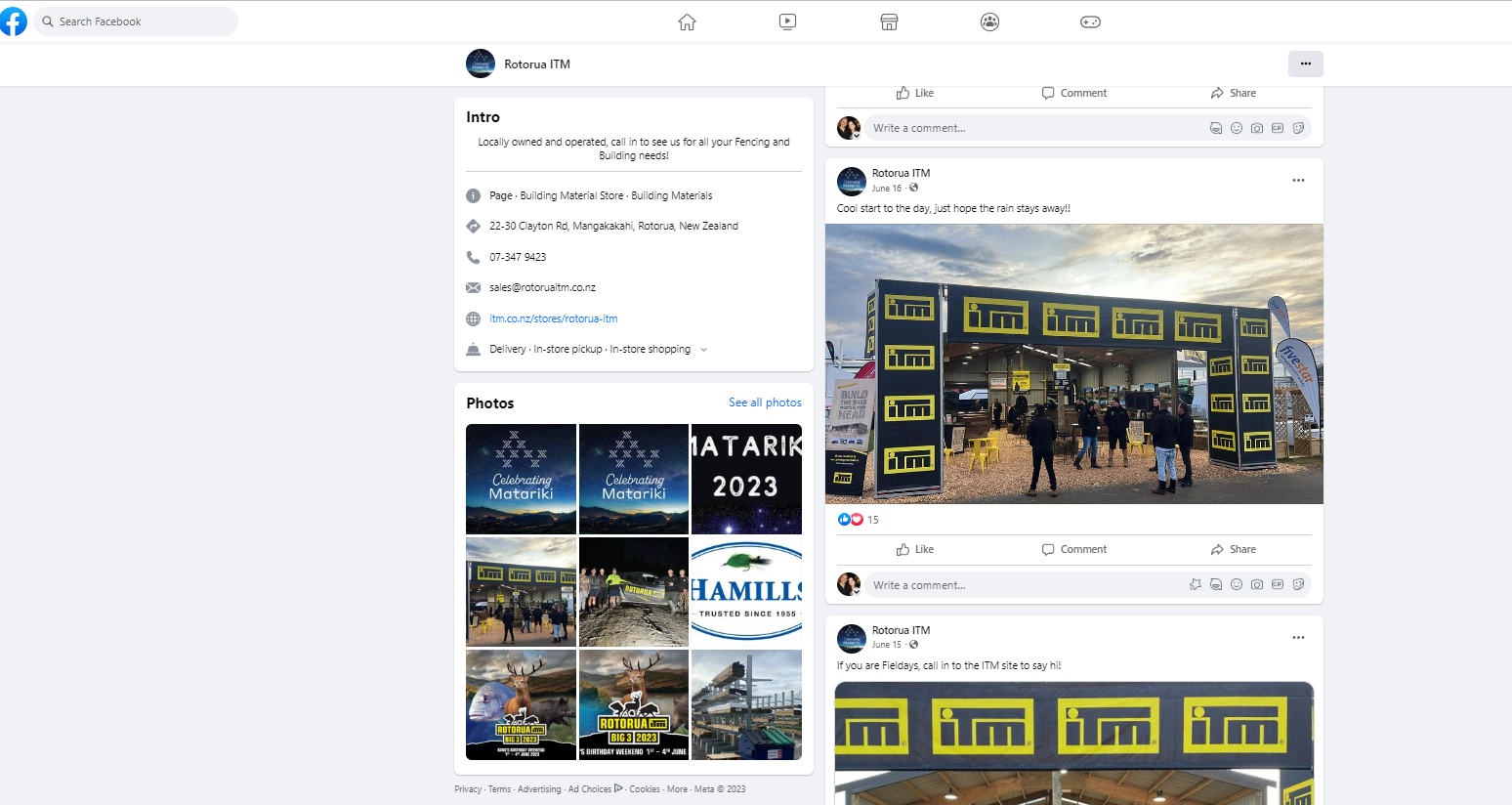Like the June 16 'Cool start' post
Viewport: 1512px width, 805px height.
915,549
